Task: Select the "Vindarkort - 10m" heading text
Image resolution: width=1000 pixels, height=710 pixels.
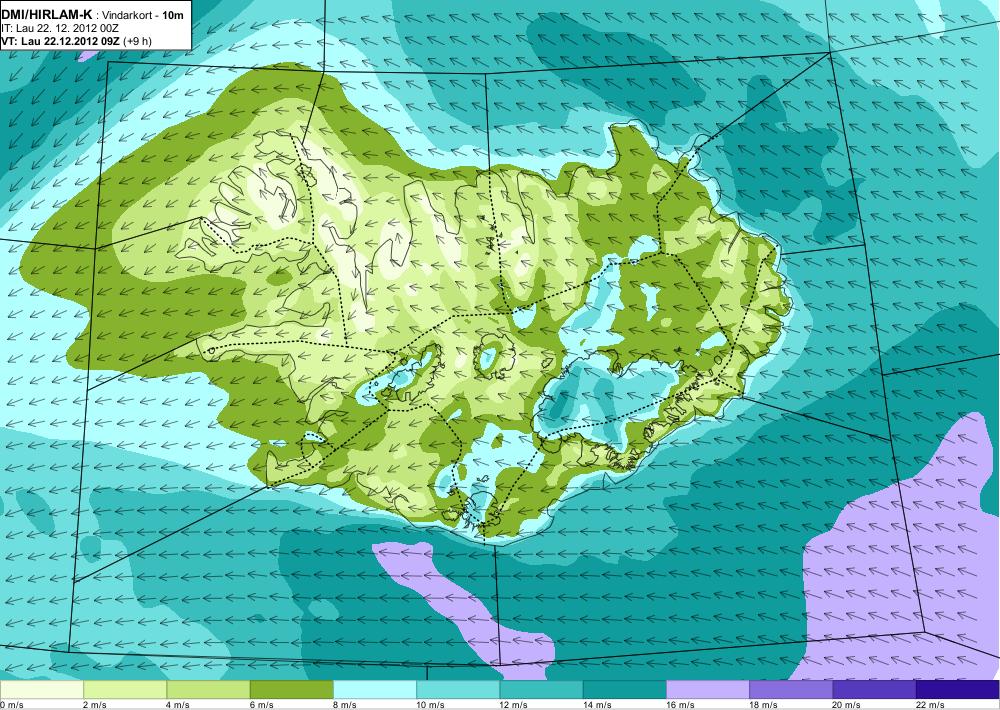Action: click(143, 15)
